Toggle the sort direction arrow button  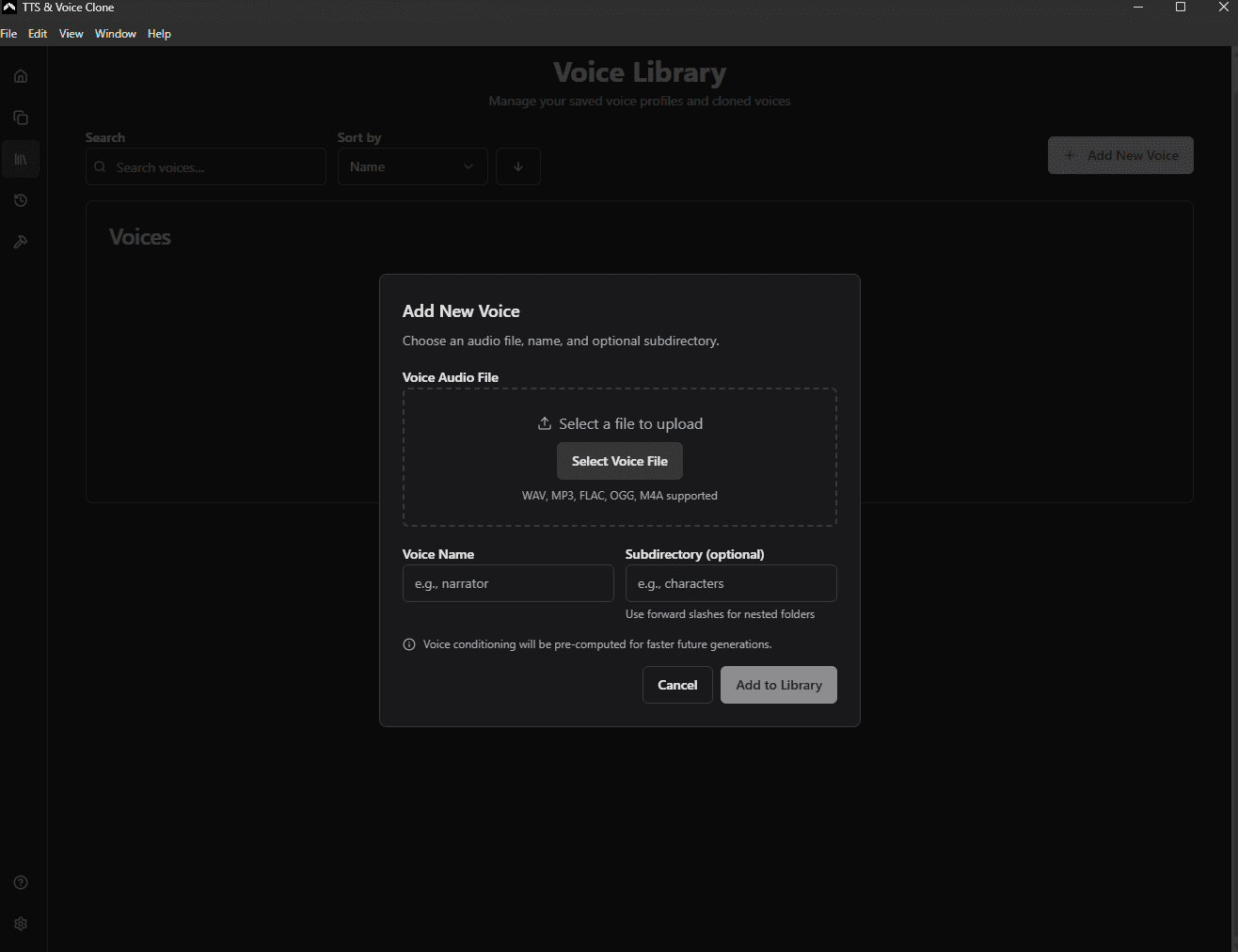(x=517, y=166)
